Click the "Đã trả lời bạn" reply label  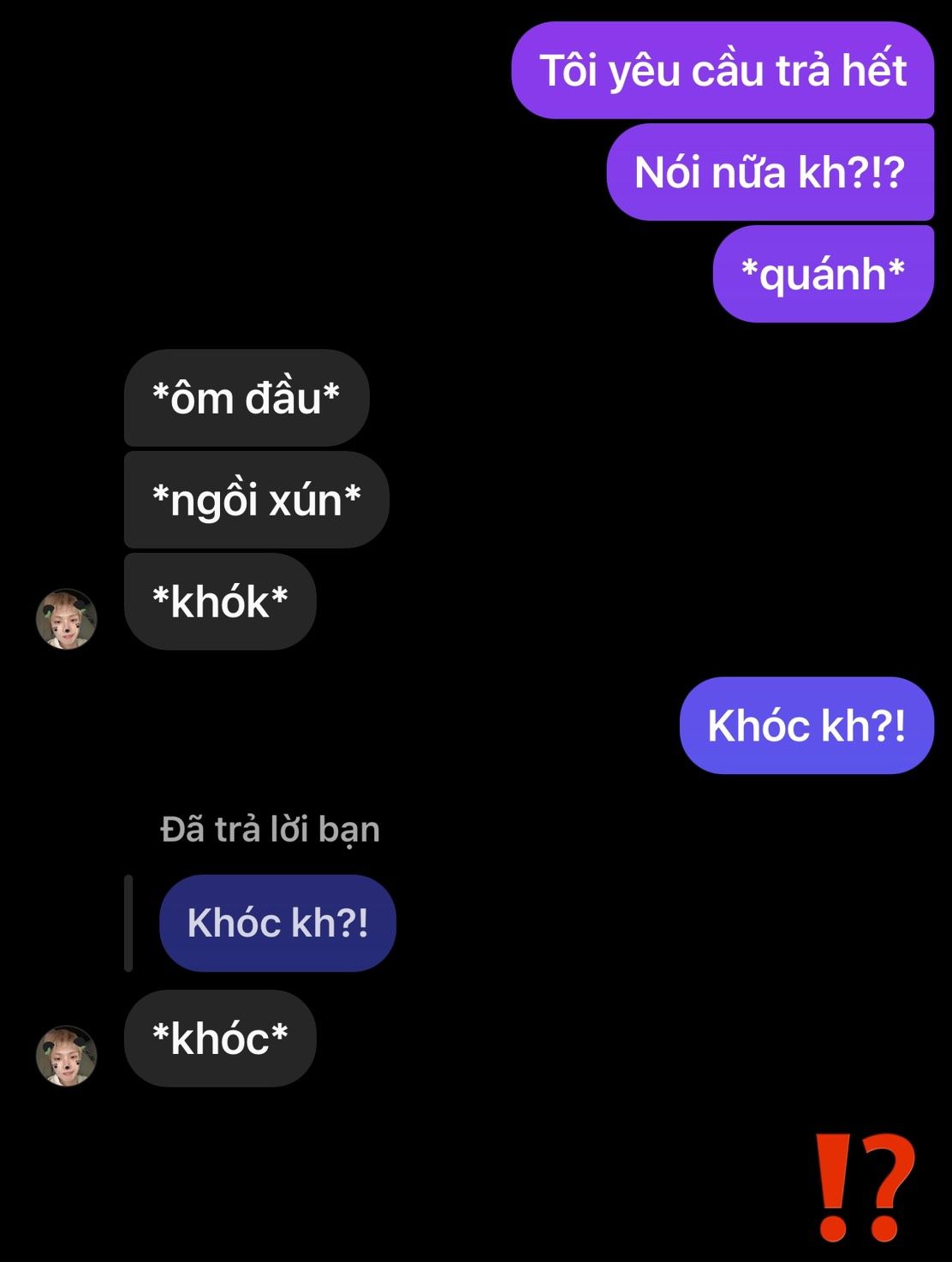pos(270,830)
